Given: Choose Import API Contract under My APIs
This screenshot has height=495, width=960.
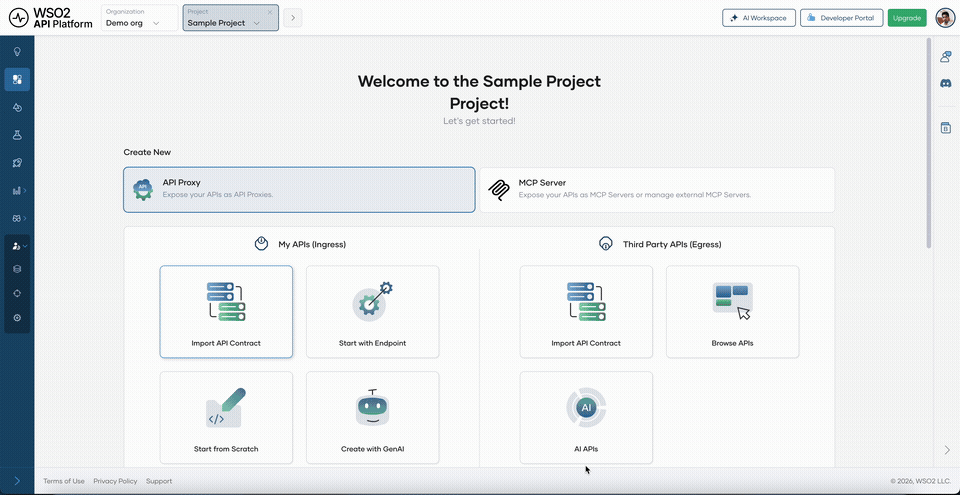Looking at the screenshot, I should coord(226,311).
